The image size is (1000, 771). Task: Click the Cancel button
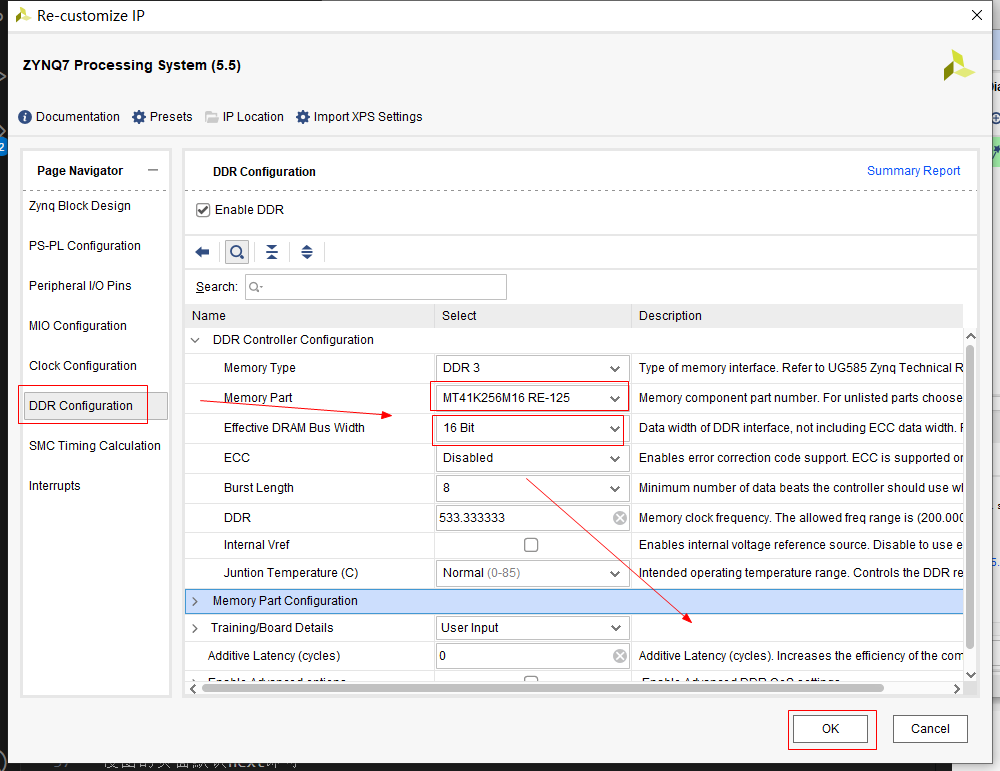930,729
